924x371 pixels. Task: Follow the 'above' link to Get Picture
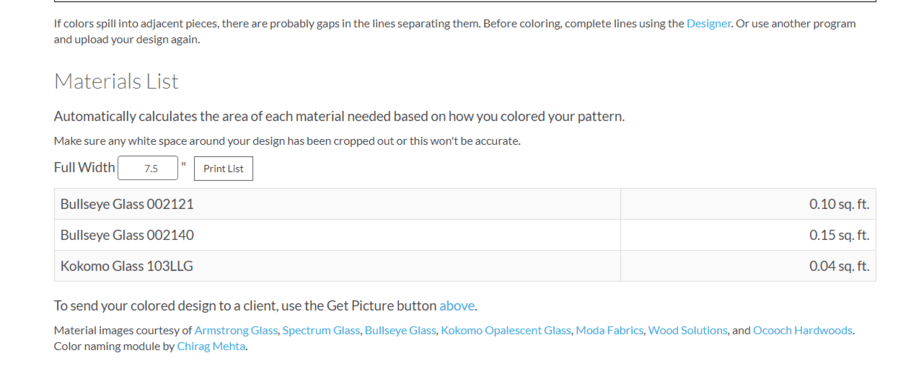coord(457,306)
